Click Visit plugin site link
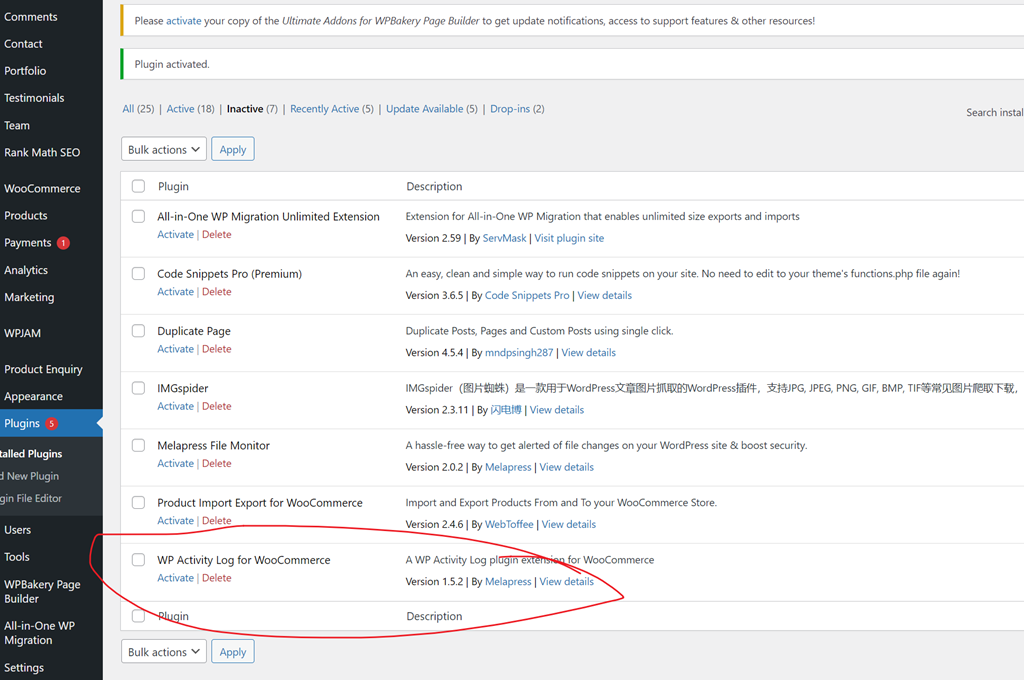The width and height of the screenshot is (1024, 680). (x=569, y=238)
